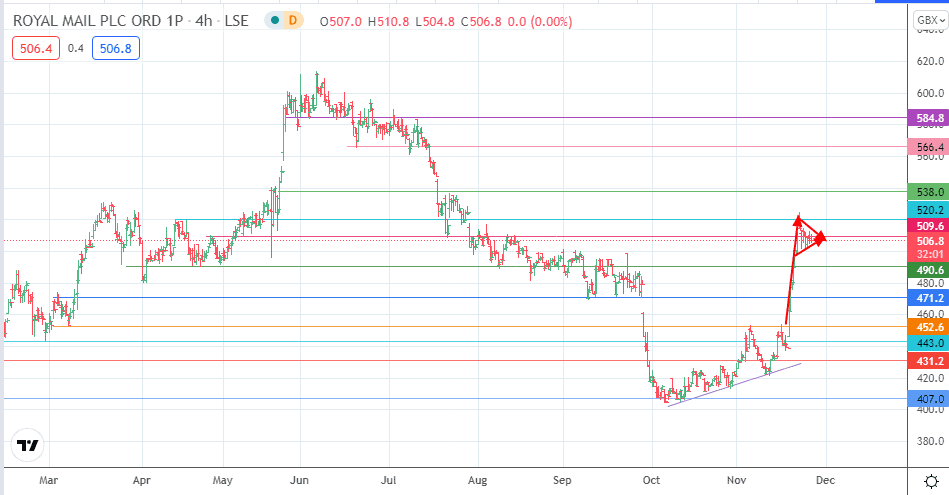
Task: Select the 566.4 pink price label
Action: [x=928, y=147]
